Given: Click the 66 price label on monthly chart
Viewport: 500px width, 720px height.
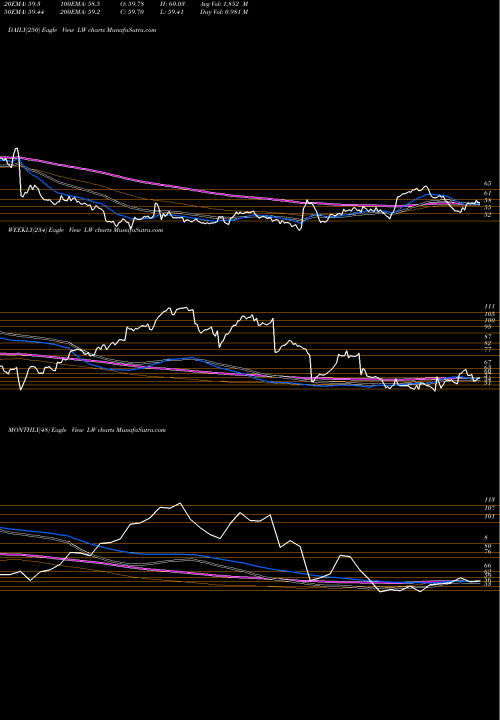Looking at the screenshot, I should coord(488,566).
